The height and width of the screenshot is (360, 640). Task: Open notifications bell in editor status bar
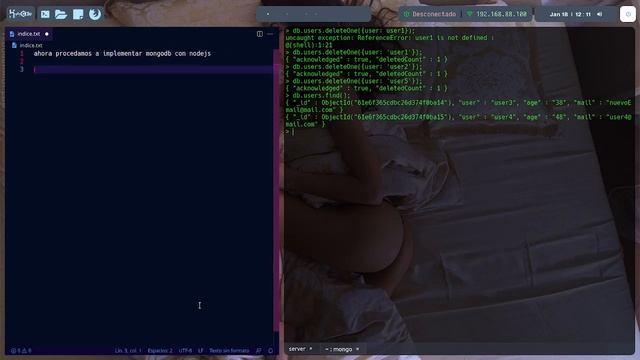(270, 351)
